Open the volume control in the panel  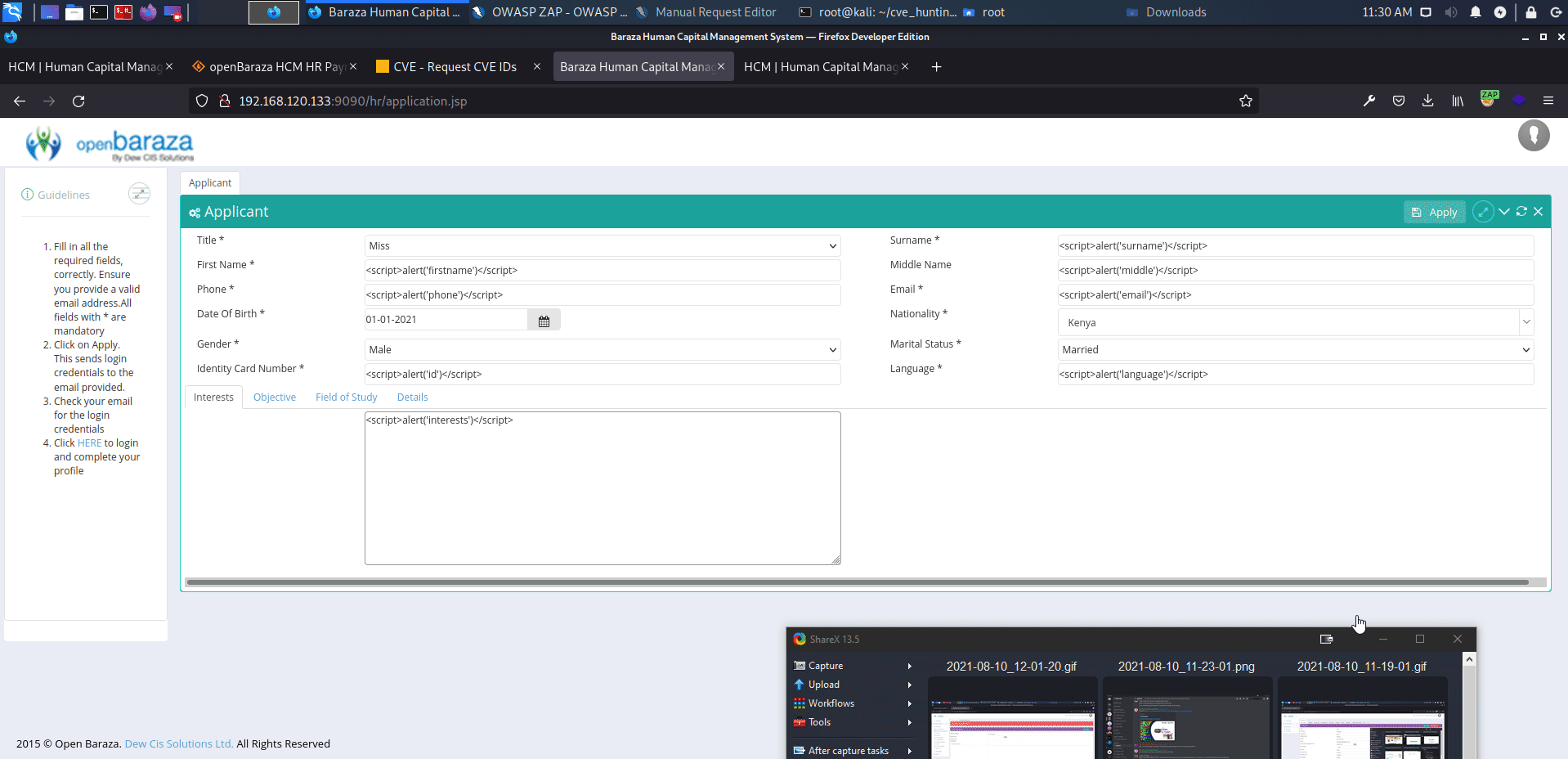[1451, 12]
